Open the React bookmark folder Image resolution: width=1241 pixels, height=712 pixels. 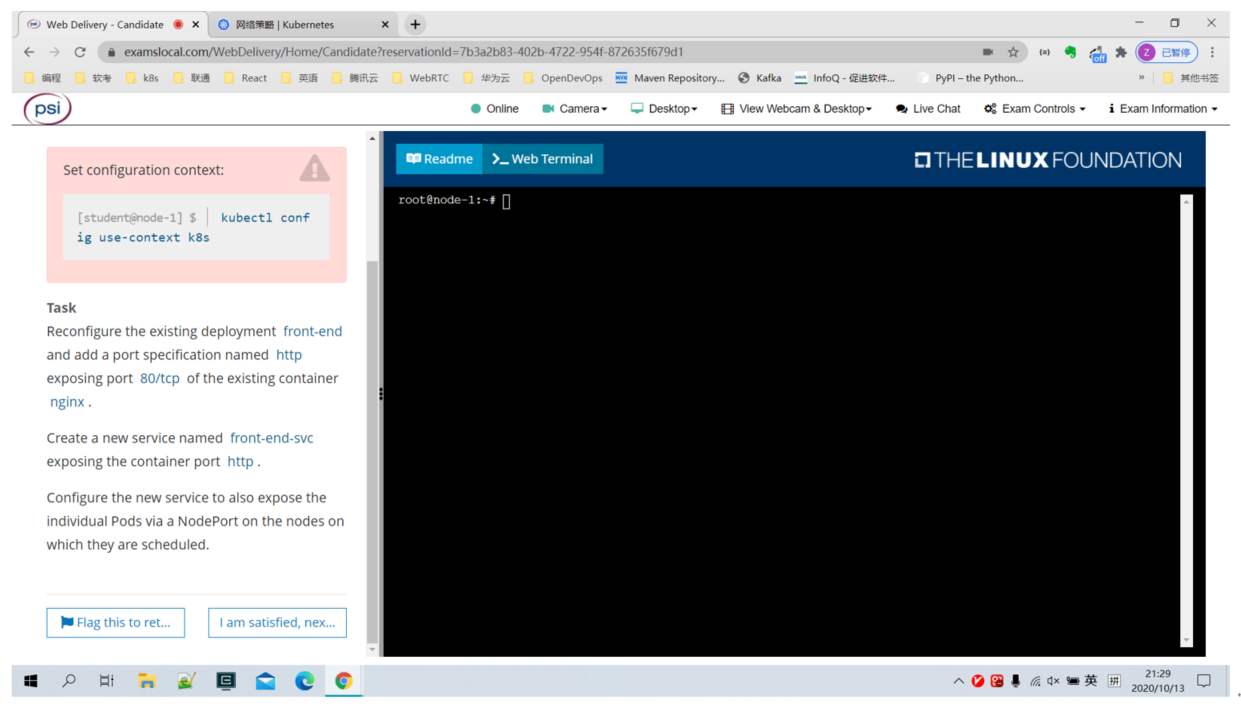tap(245, 78)
